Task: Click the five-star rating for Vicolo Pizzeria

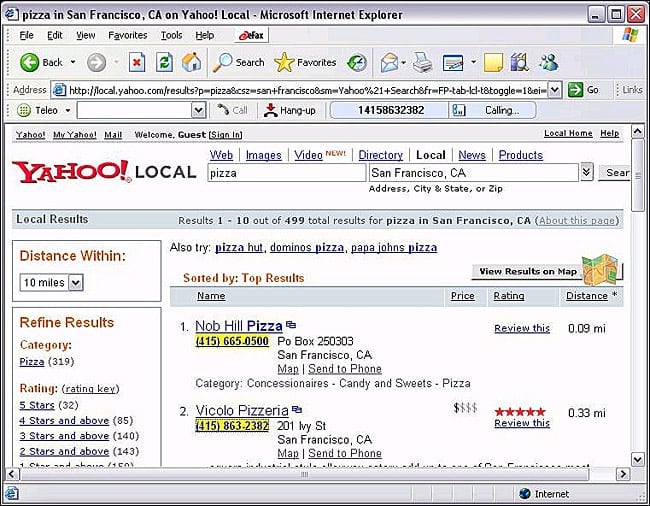Action: click(x=520, y=412)
